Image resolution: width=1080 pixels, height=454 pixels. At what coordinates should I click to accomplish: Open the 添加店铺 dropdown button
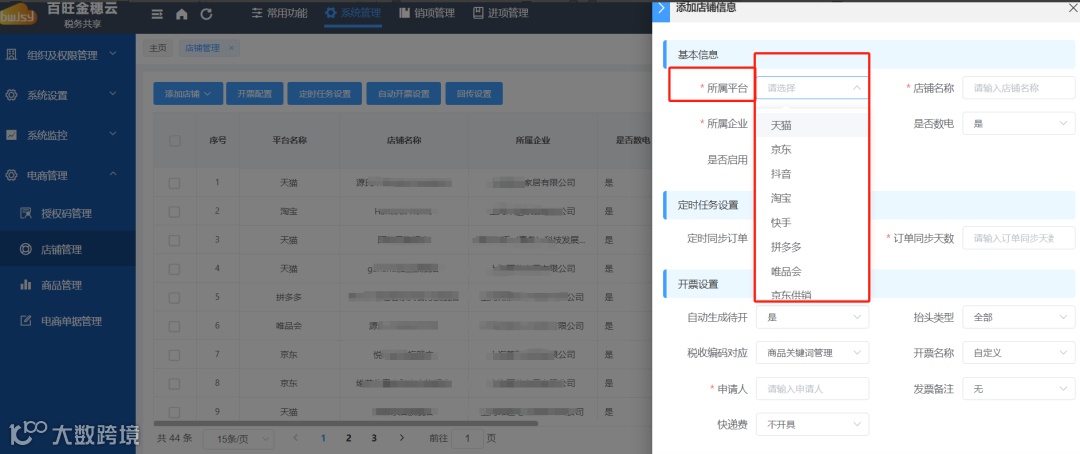click(x=188, y=94)
